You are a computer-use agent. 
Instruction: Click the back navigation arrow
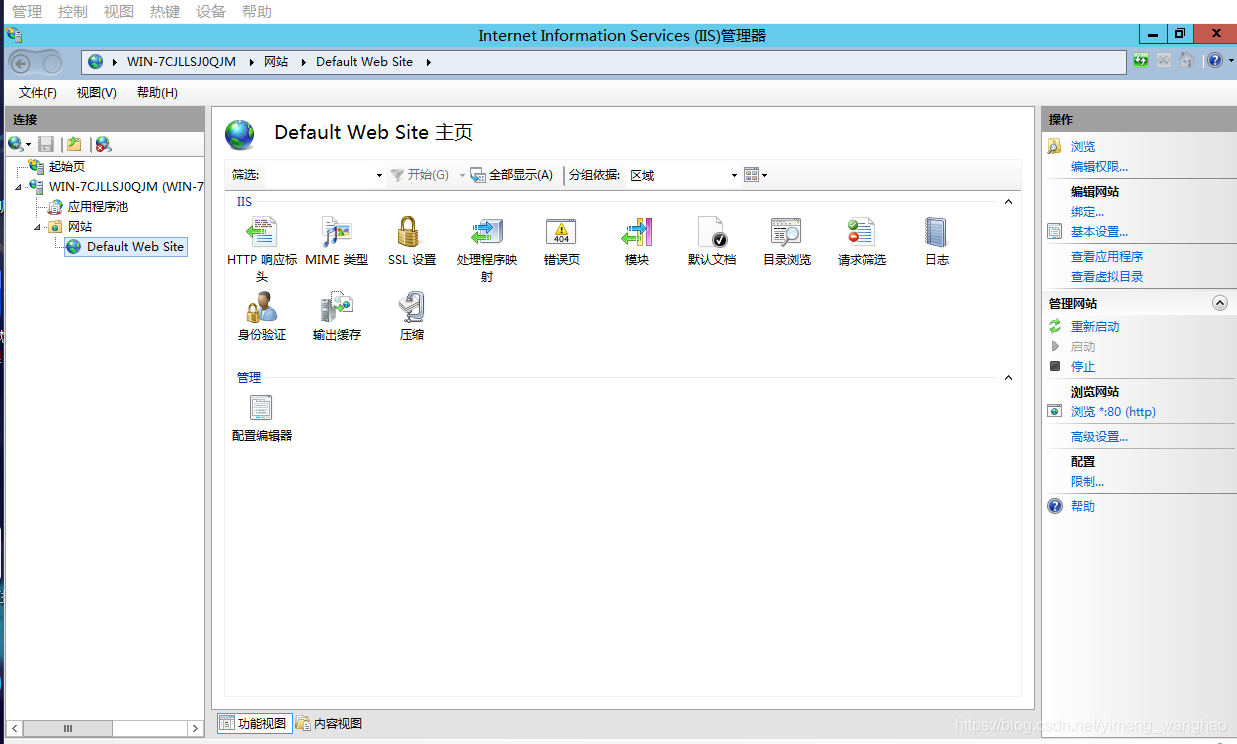21,63
